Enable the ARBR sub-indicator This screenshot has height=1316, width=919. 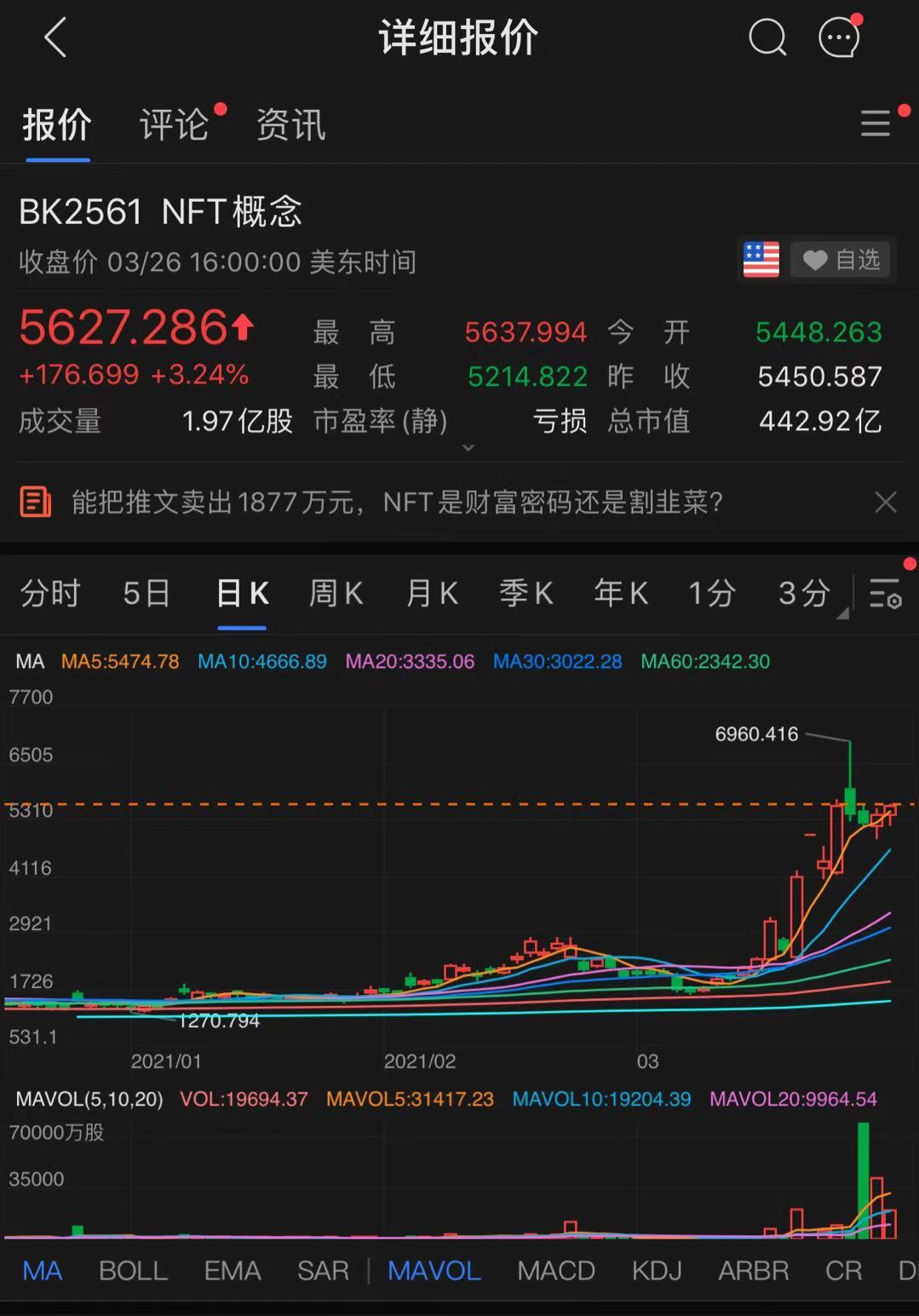point(754,1271)
